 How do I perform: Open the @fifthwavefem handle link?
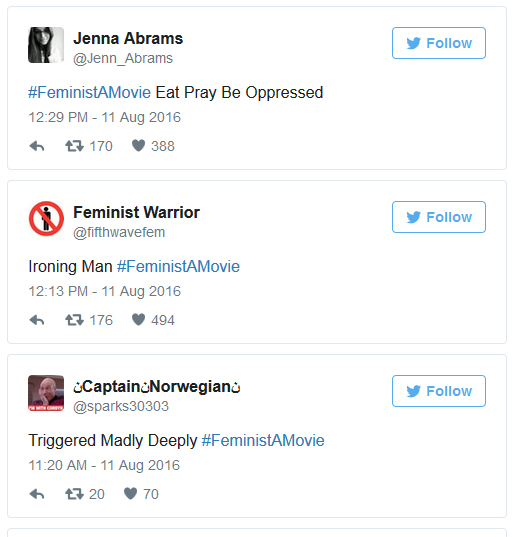pyautogui.click(x=119, y=233)
